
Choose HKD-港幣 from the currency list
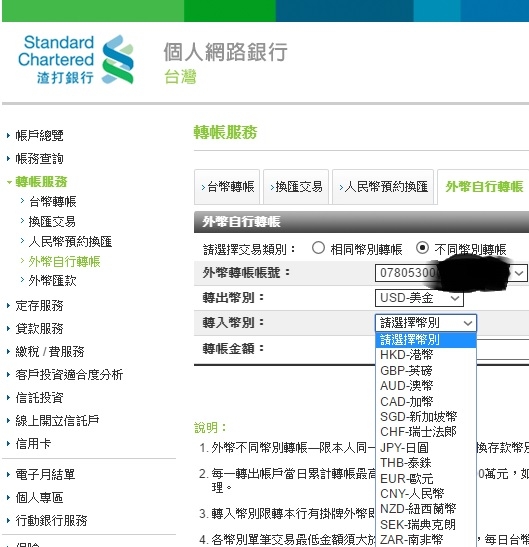point(426,355)
